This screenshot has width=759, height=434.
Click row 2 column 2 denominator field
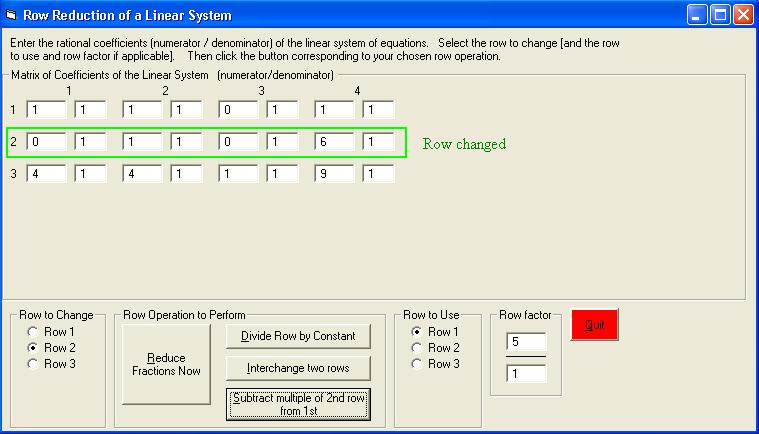[x=186, y=142]
